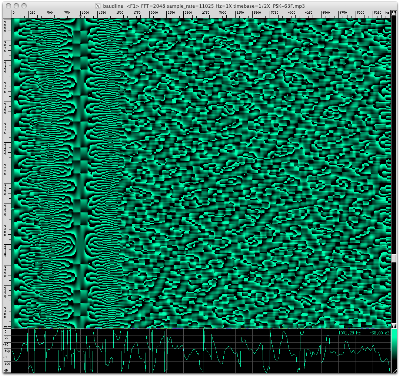Click the vertical scrollbar thumb on the right edge
400x377 pixels.
(394, 258)
